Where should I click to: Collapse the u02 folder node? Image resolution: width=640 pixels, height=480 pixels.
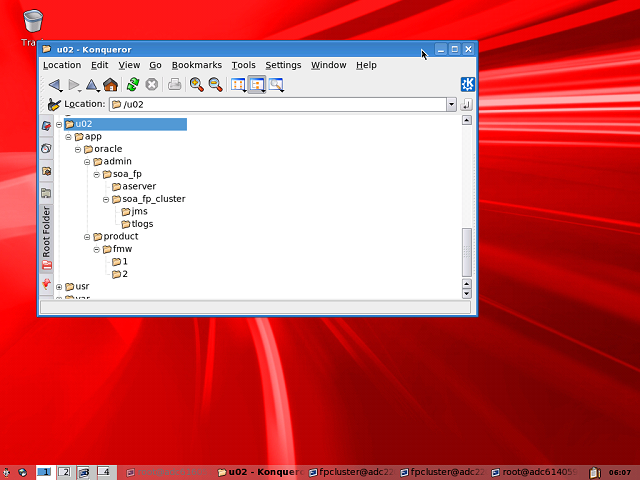click(59, 124)
